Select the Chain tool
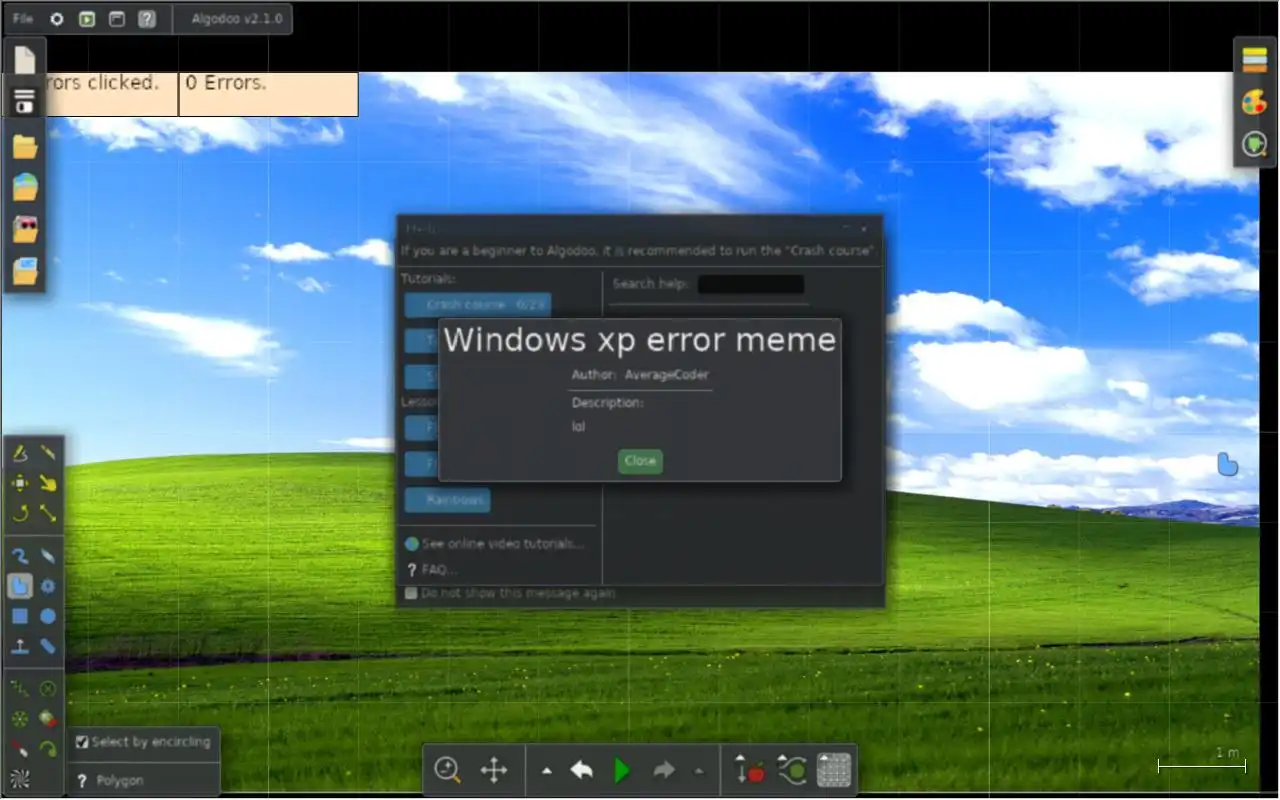Image resolution: width=1280 pixels, height=800 pixels. click(47, 647)
